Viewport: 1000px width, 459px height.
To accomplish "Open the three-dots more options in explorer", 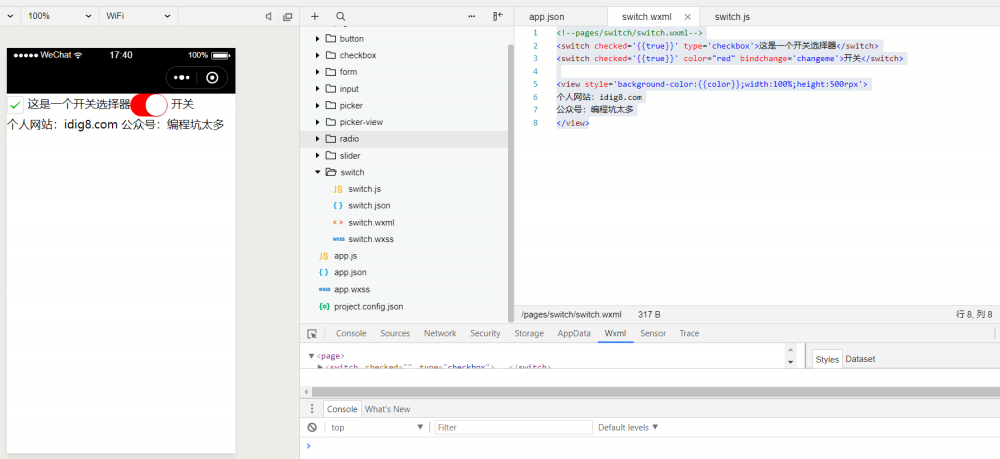I will coord(472,16).
